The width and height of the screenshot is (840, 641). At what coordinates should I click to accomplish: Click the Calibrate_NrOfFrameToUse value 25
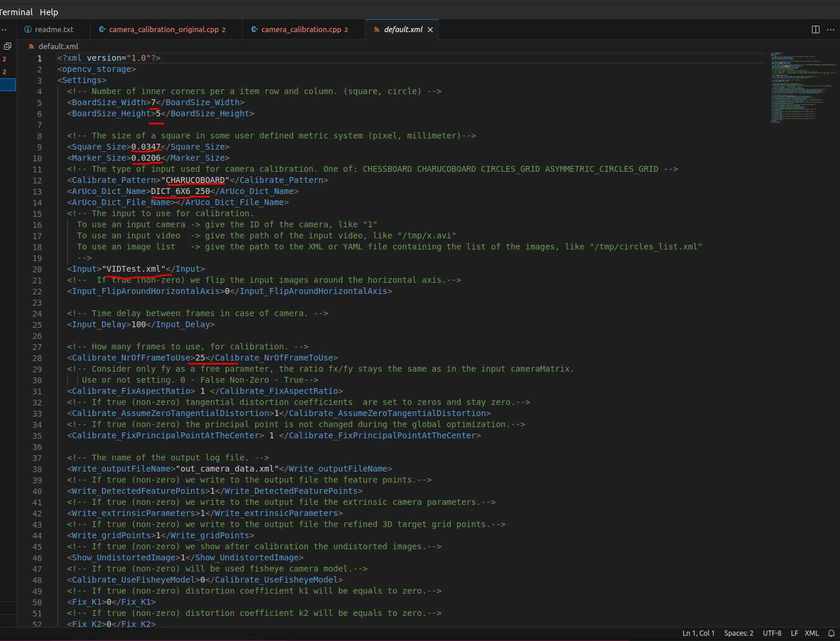(200, 358)
